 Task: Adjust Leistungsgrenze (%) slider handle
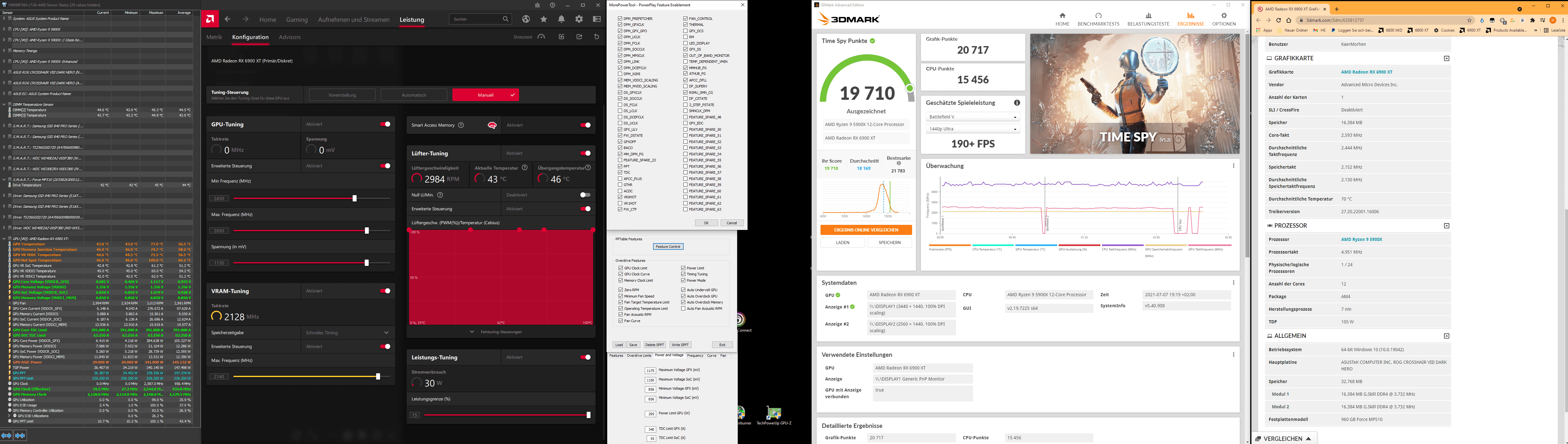tap(588, 415)
